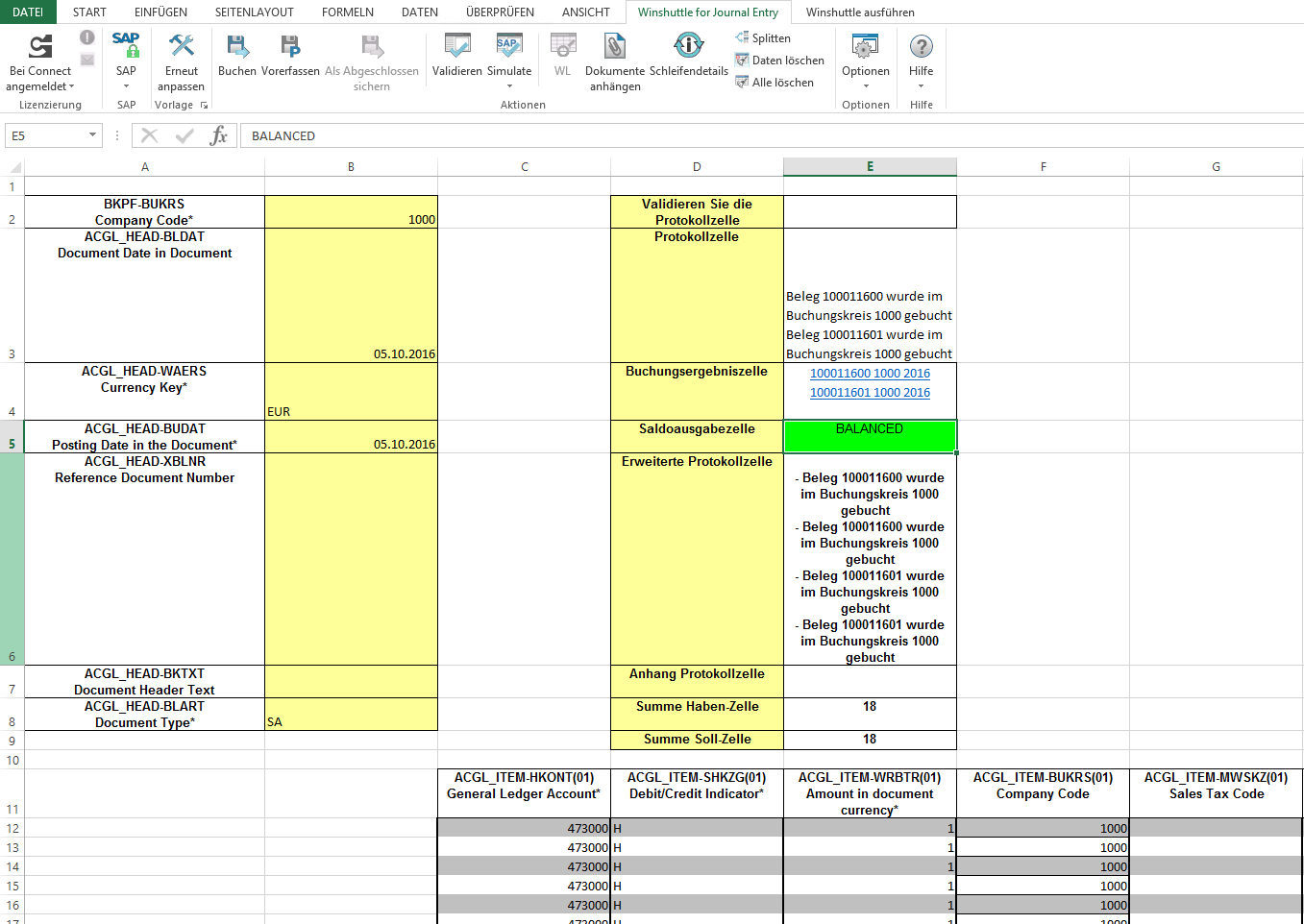Select column E header
This screenshot has width=1304, height=924.
click(870, 167)
